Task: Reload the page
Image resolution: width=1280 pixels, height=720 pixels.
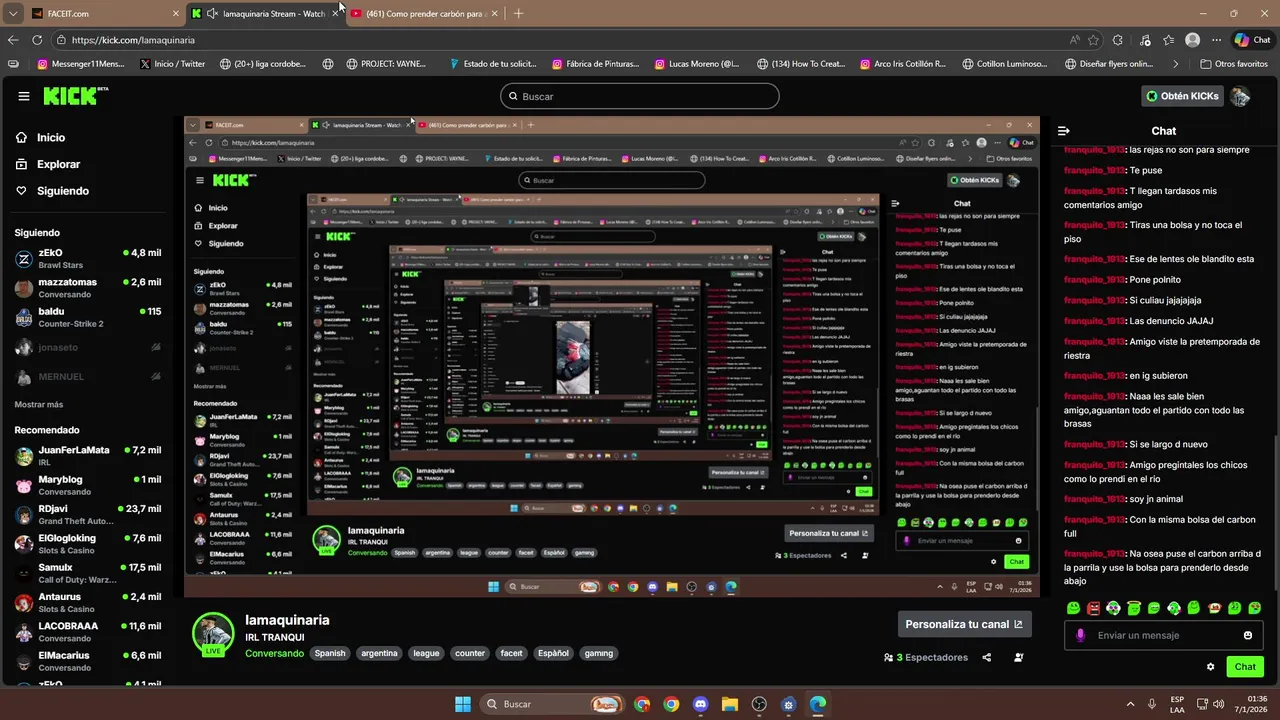Action: [37, 40]
